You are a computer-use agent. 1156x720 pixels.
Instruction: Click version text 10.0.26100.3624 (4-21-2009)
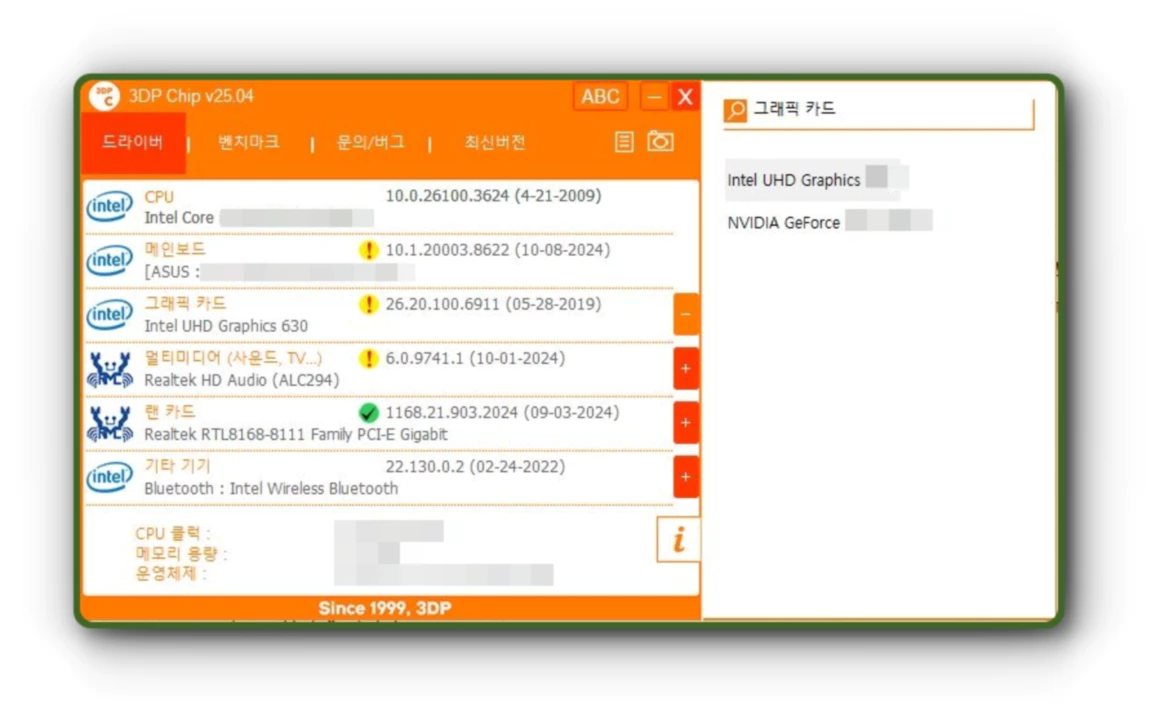click(493, 196)
